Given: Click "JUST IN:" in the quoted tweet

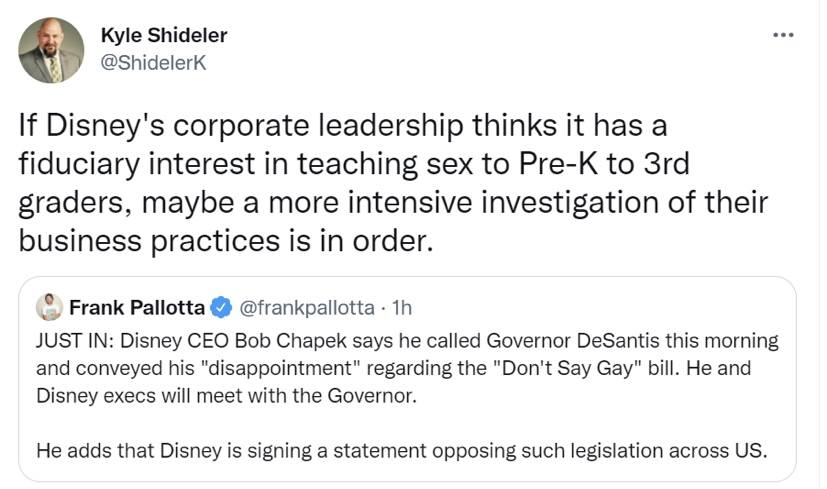Looking at the screenshot, I should point(68,341).
